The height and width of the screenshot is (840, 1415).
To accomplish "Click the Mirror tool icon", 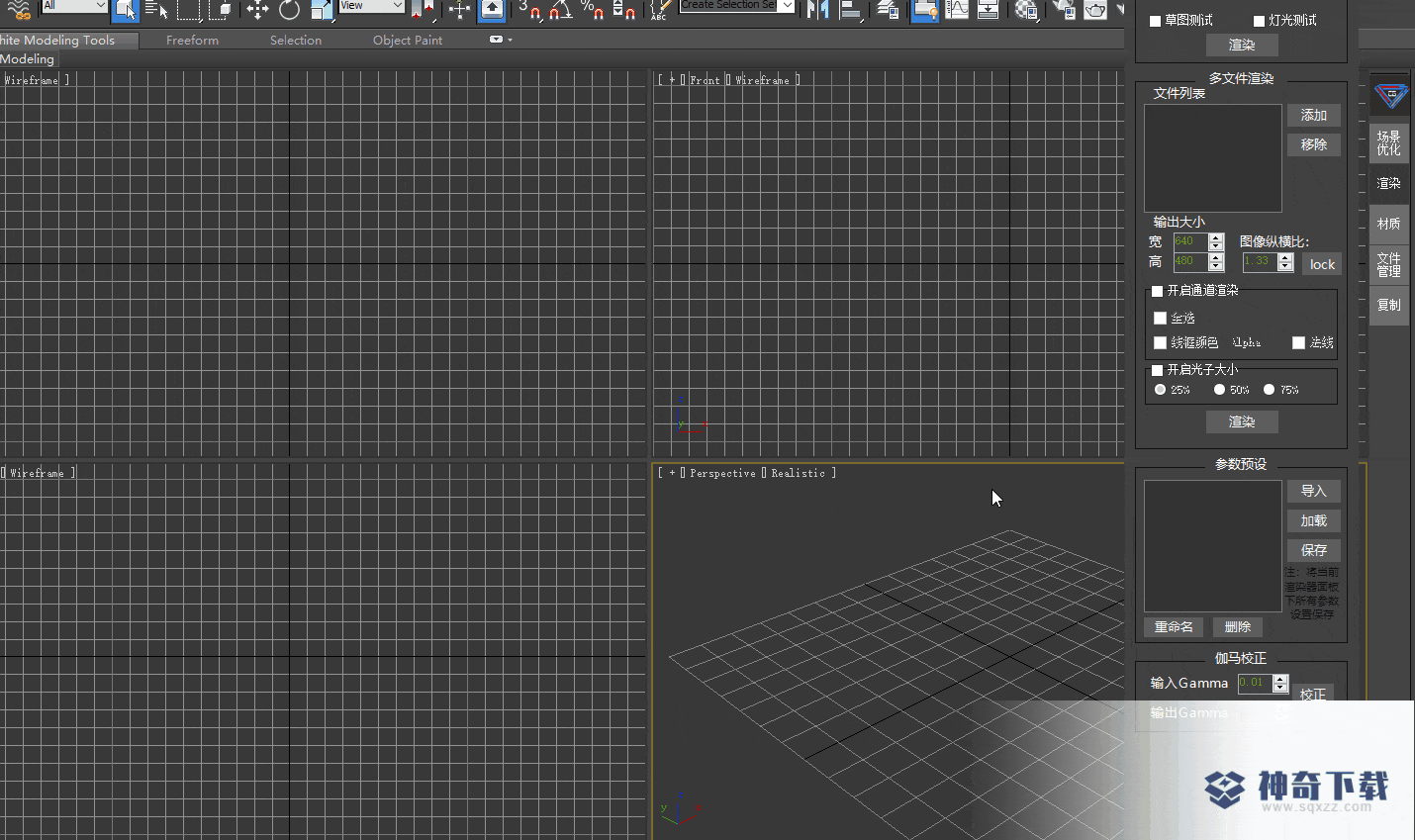I will click(817, 10).
